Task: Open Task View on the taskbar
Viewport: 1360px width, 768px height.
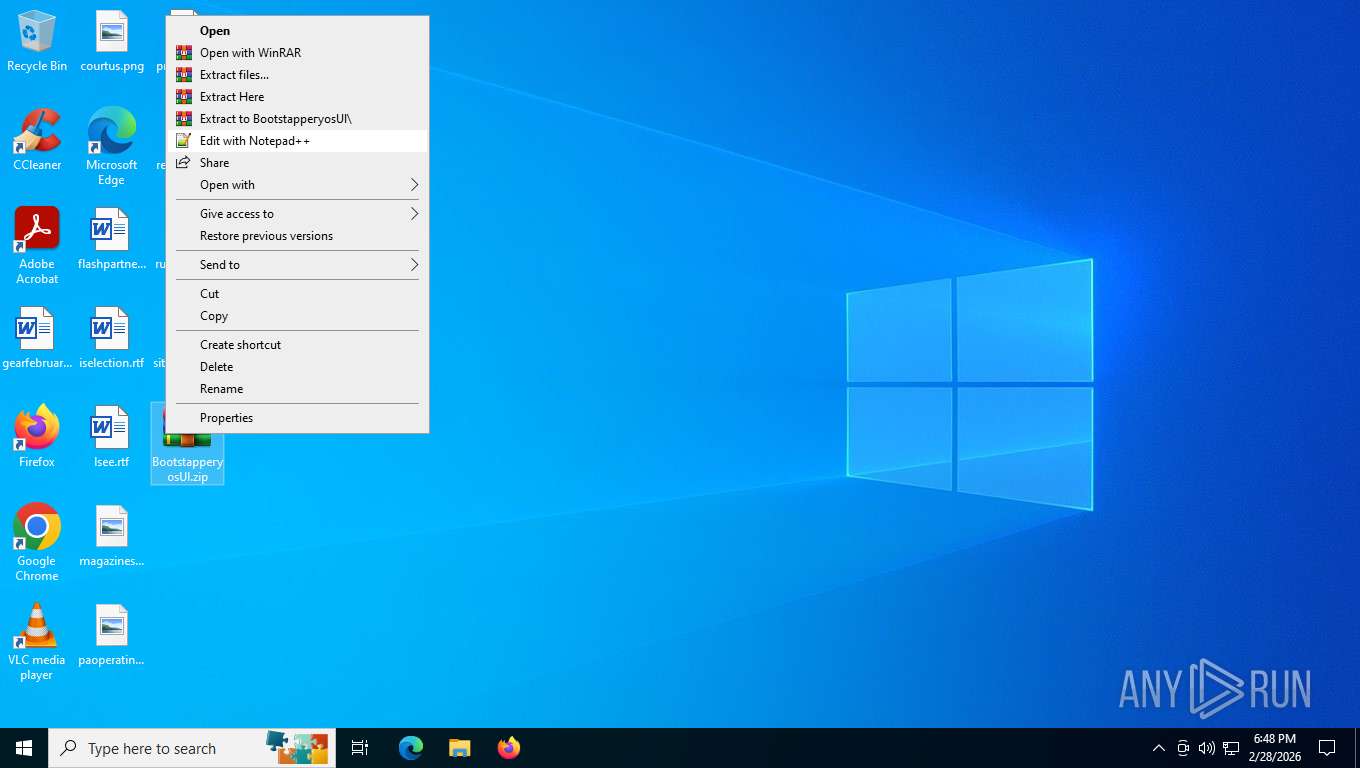Action: pos(360,748)
